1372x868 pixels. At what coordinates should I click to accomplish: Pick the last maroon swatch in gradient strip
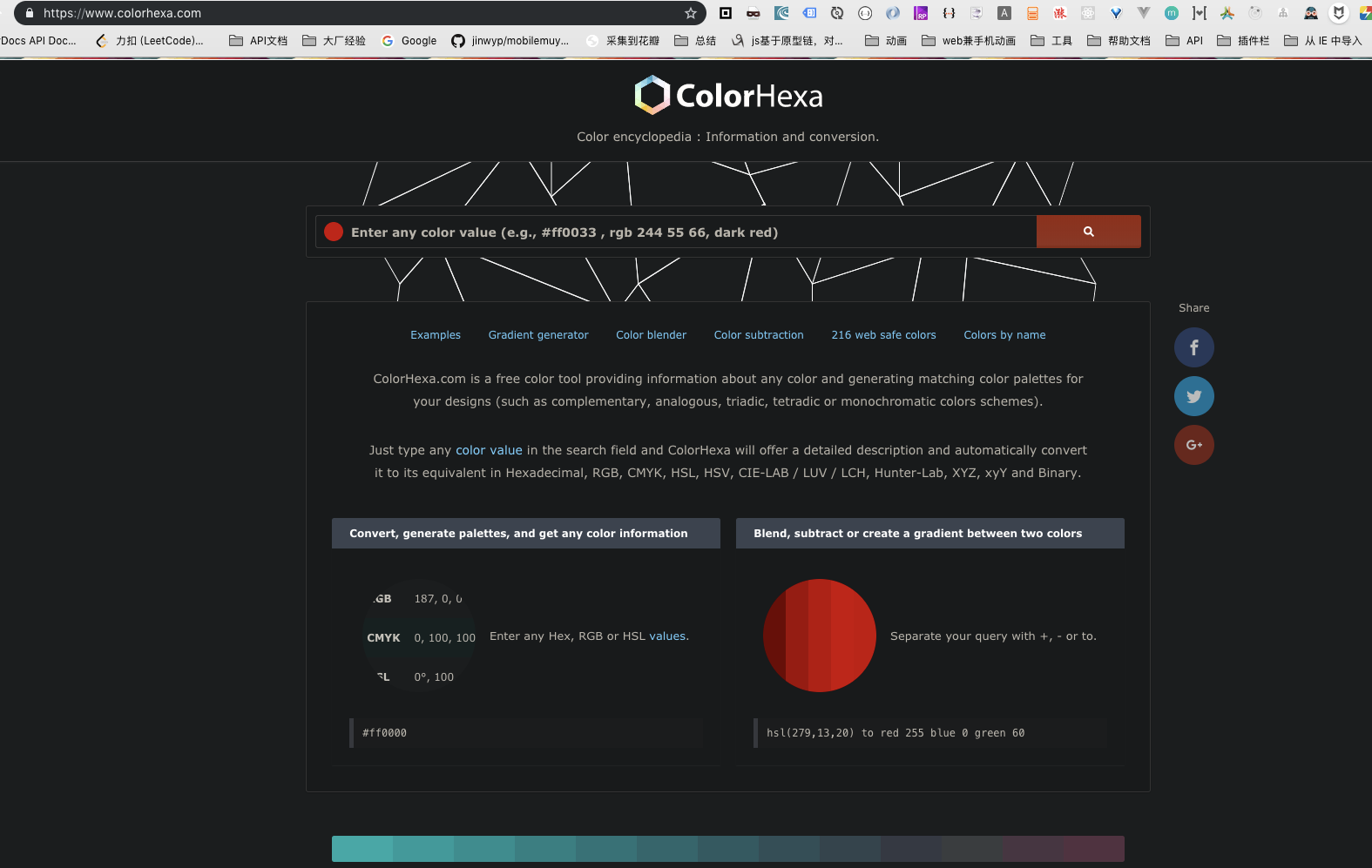coord(1094,849)
